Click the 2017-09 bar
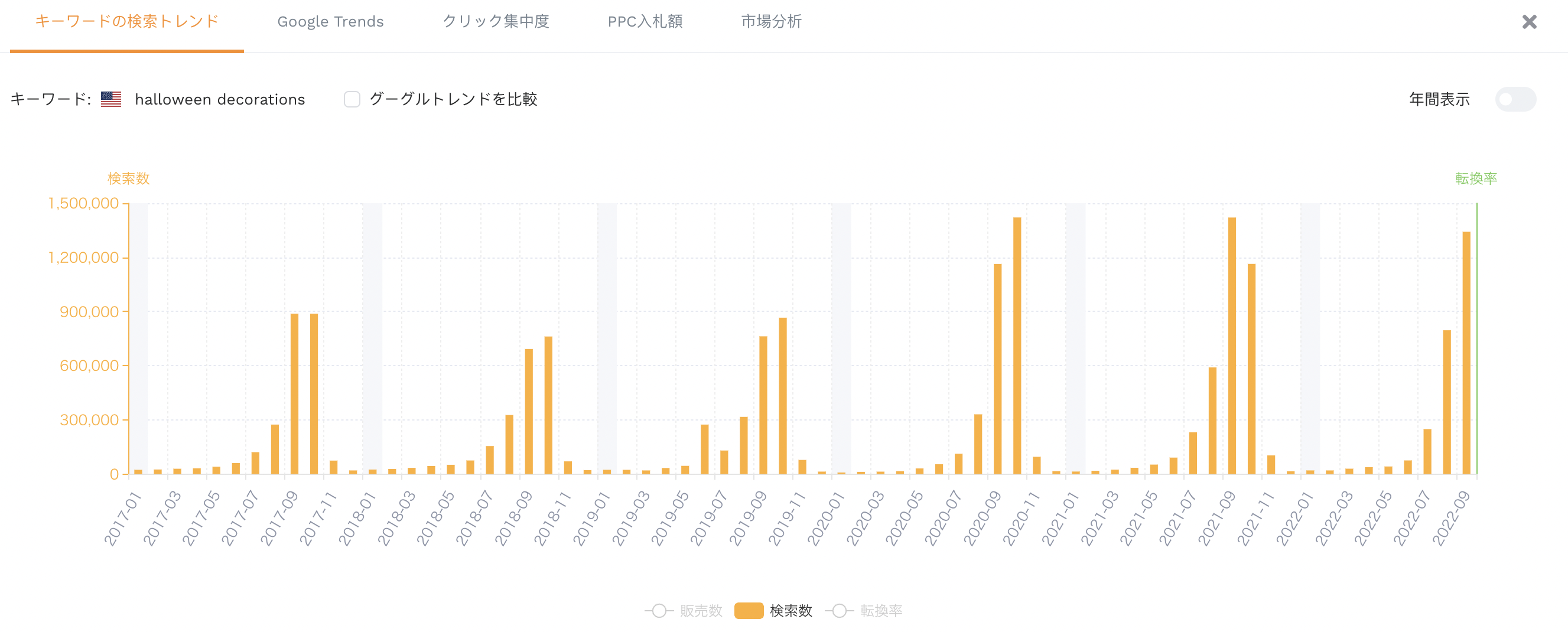The image size is (1568, 632). (295, 393)
